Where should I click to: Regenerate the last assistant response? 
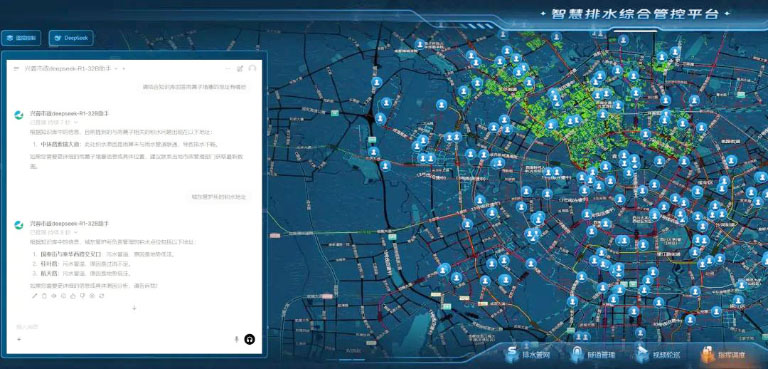(101, 295)
